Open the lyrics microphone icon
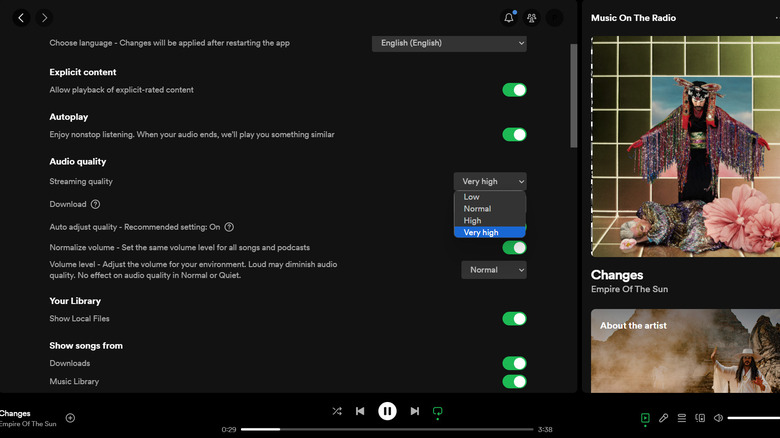Screen dimensions: 780x438 tap(663, 418)
